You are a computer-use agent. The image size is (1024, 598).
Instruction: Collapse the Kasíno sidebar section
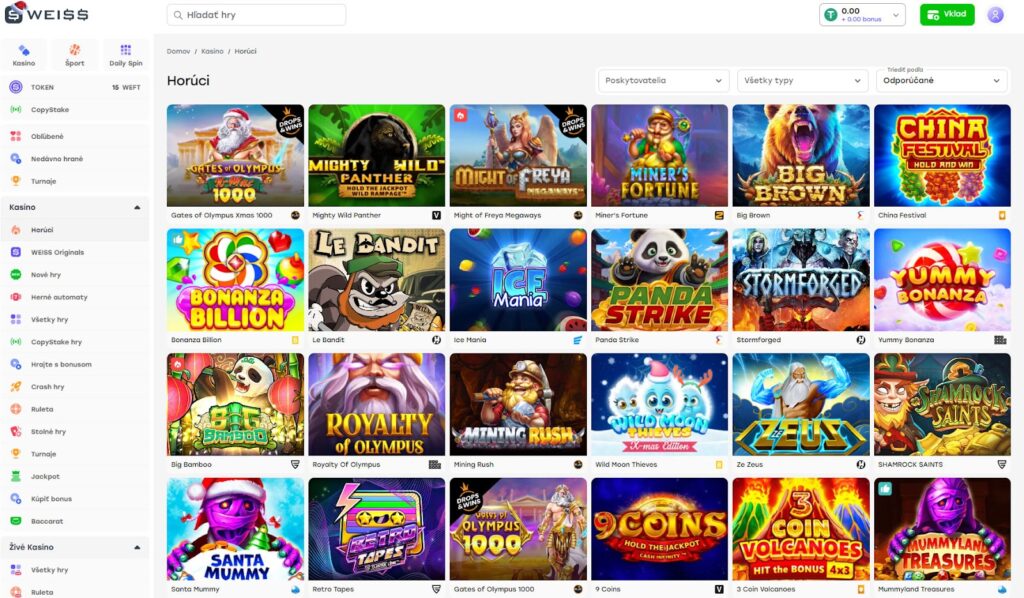pos(137,207)
